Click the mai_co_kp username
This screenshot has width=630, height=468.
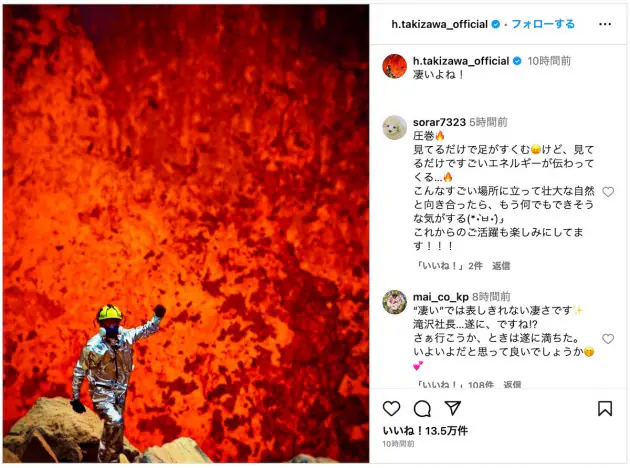pyautogui.click(x=441, y=297)
